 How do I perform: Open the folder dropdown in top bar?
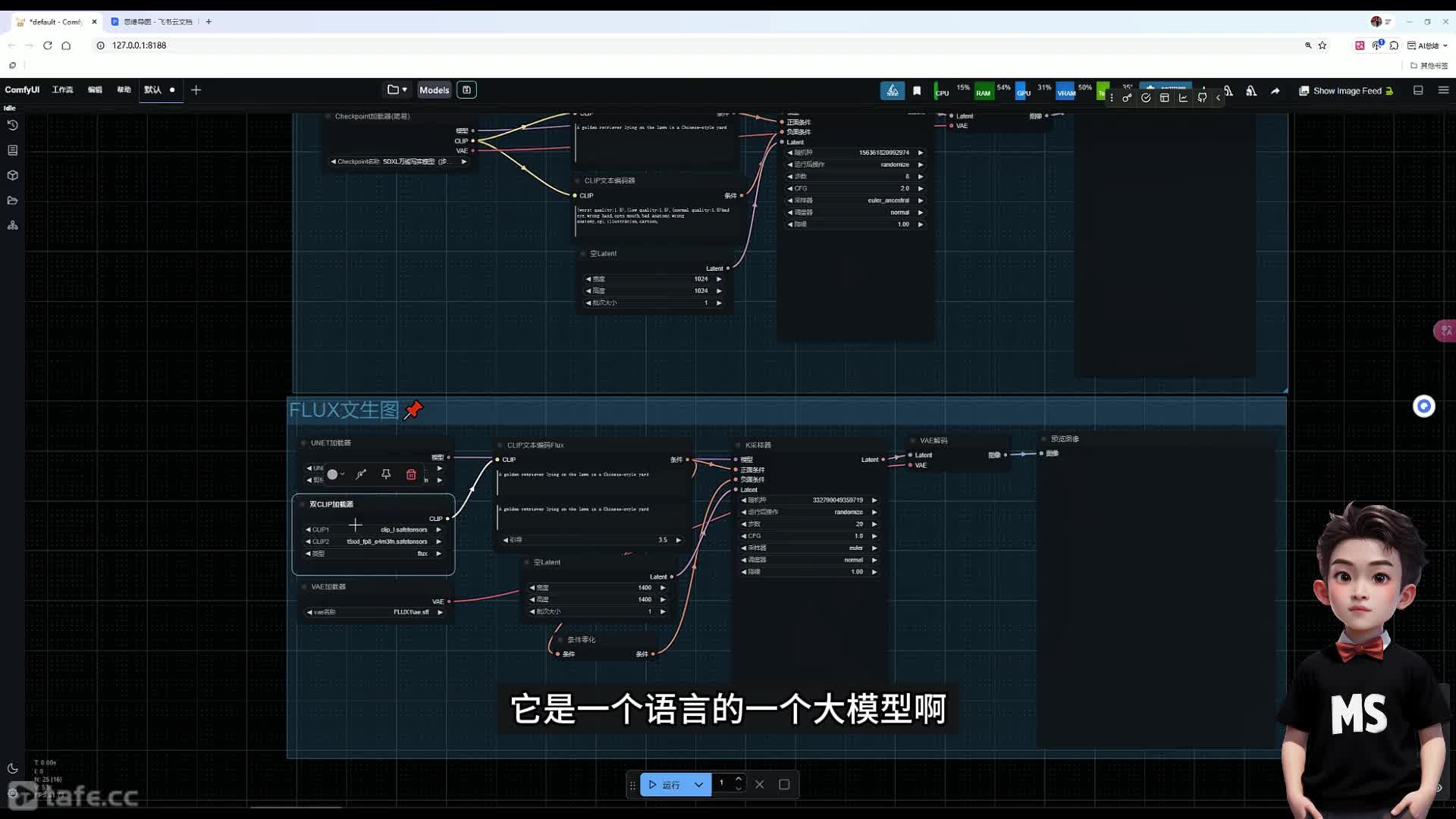397,89
